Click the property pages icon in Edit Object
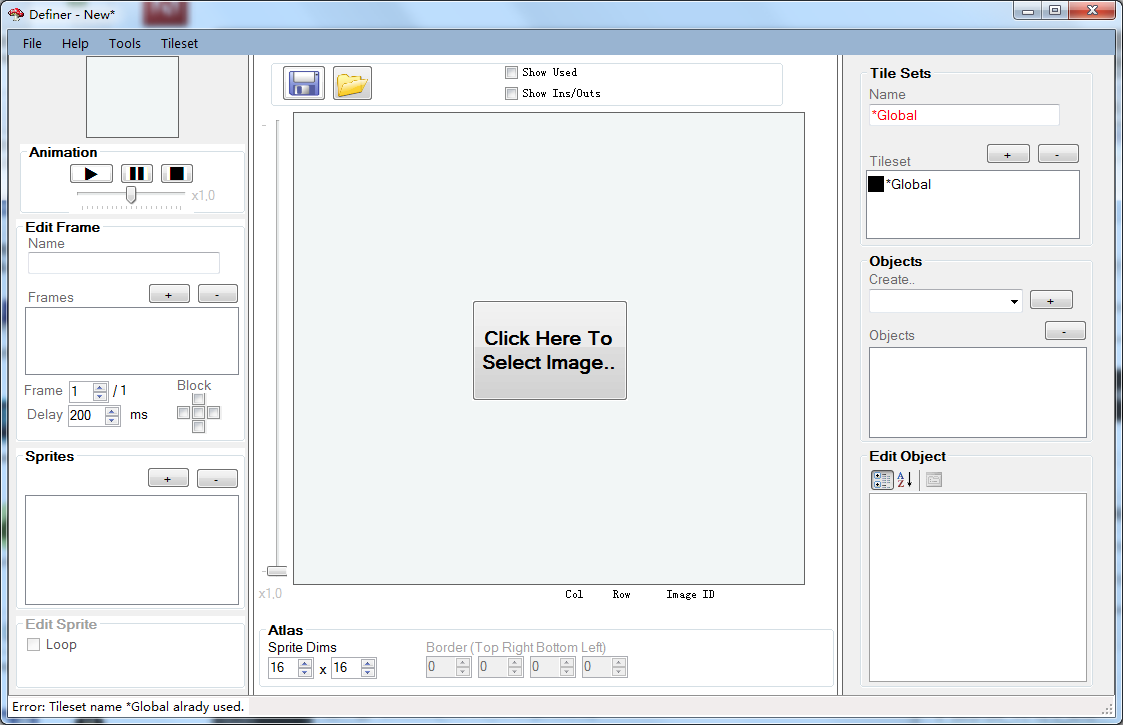 click(933, 480)
